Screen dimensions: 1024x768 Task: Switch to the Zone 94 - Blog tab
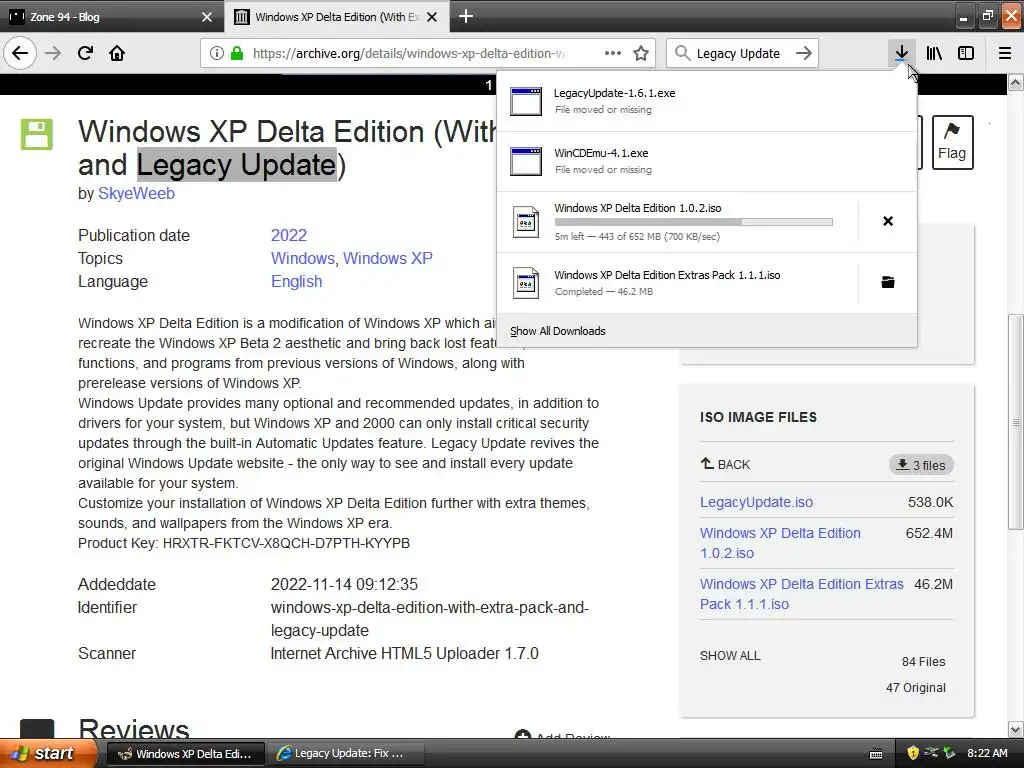click(112, 16)
